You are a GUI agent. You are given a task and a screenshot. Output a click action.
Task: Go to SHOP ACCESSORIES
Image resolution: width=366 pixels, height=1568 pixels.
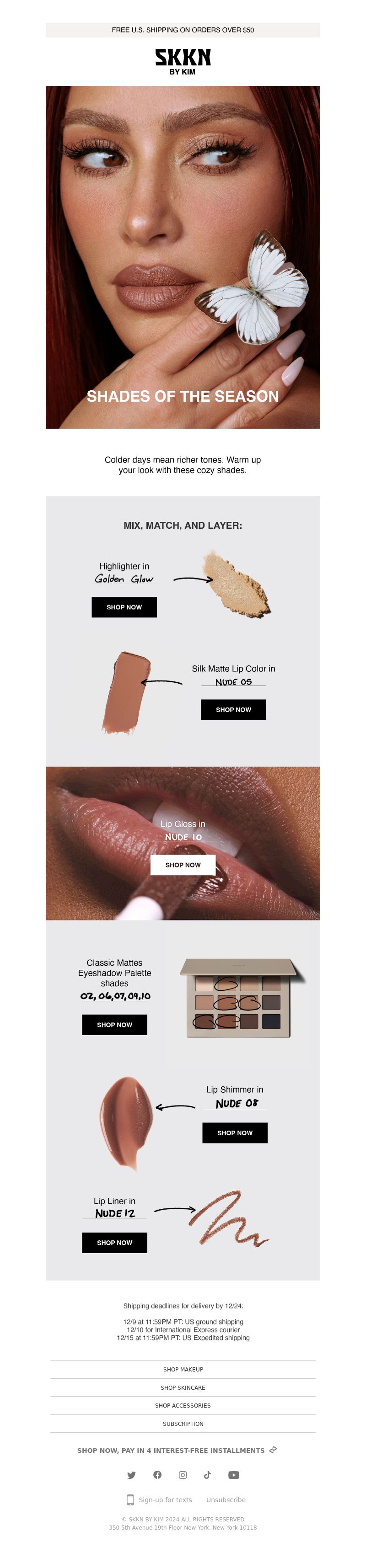coord(183,1405)
